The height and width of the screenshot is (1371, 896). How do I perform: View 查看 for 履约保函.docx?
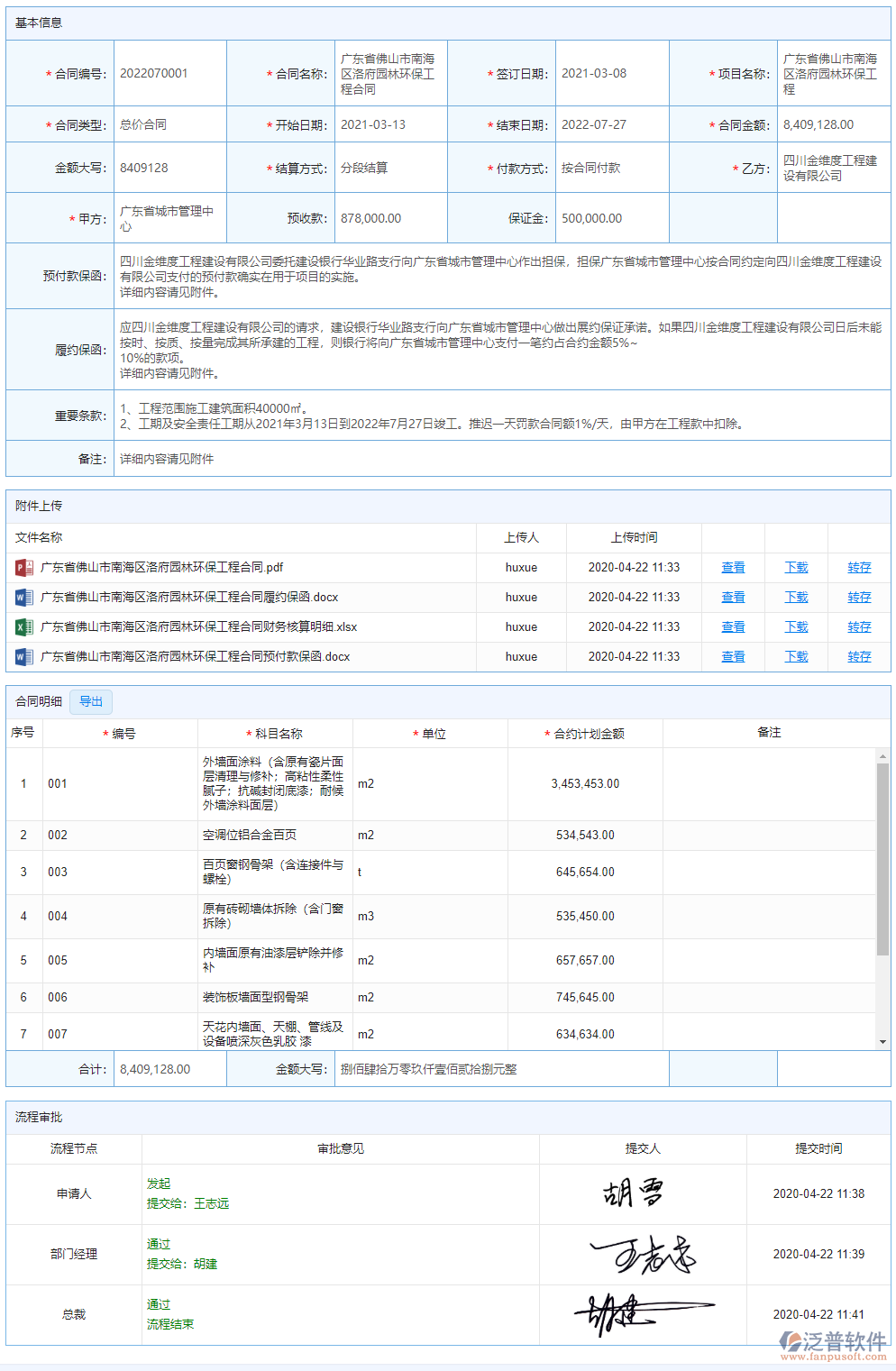733,598
